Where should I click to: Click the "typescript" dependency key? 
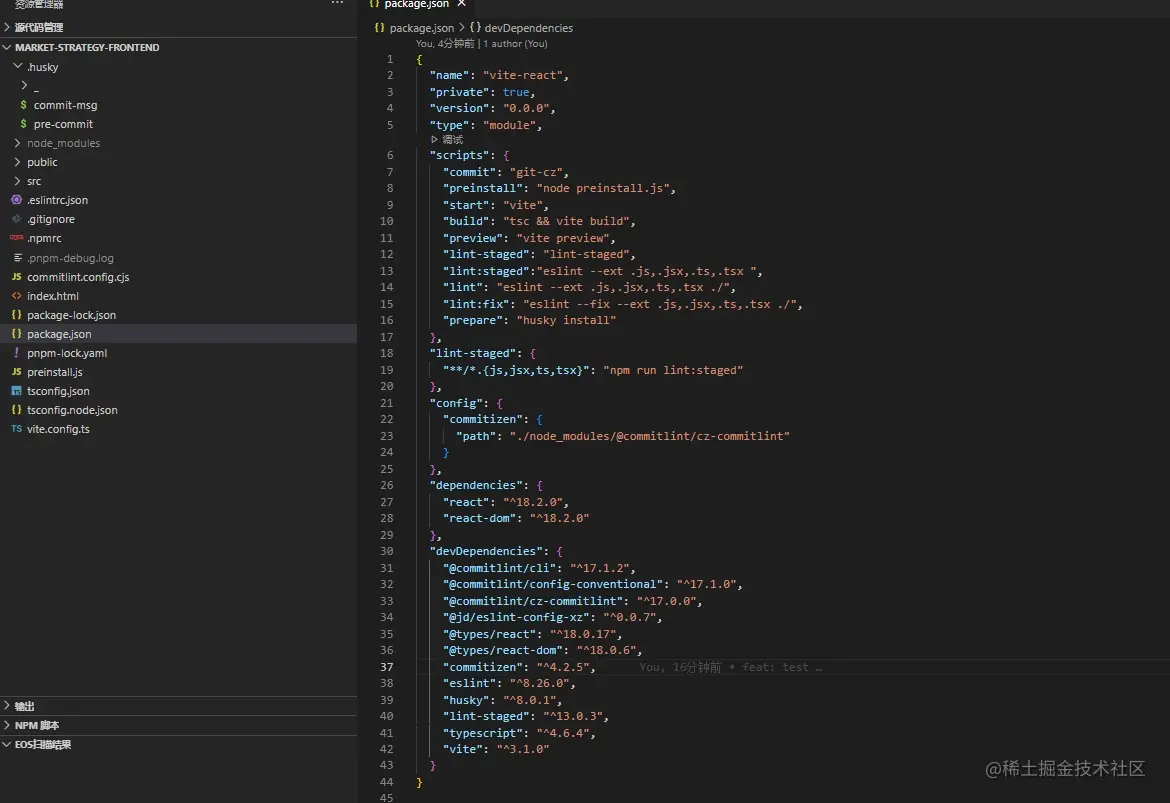[483, 733]
